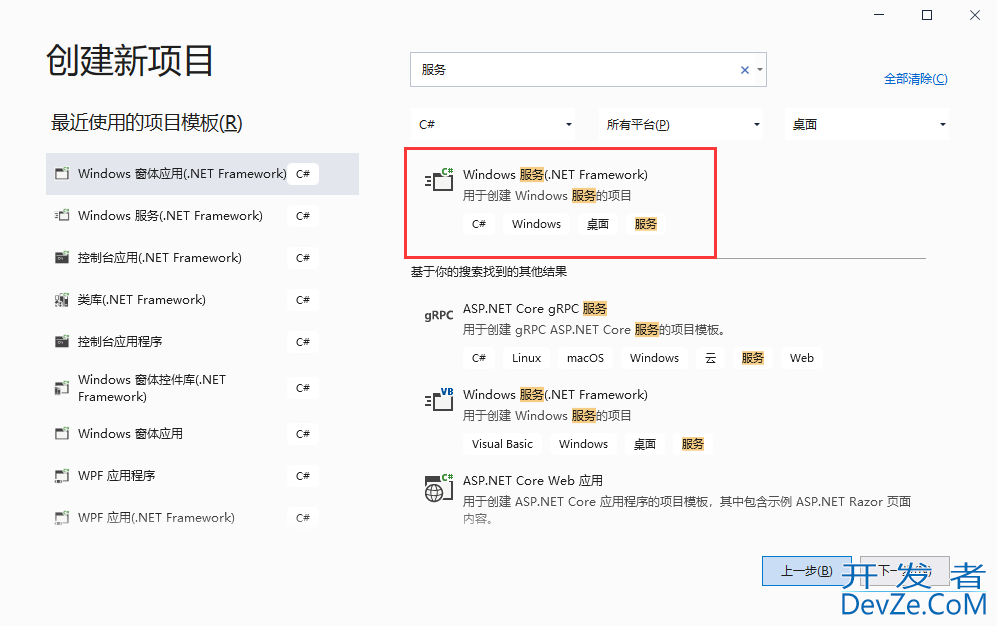Click the C# badge beside WPF 应用程序
997x626 pixels.
coord(303,475)
